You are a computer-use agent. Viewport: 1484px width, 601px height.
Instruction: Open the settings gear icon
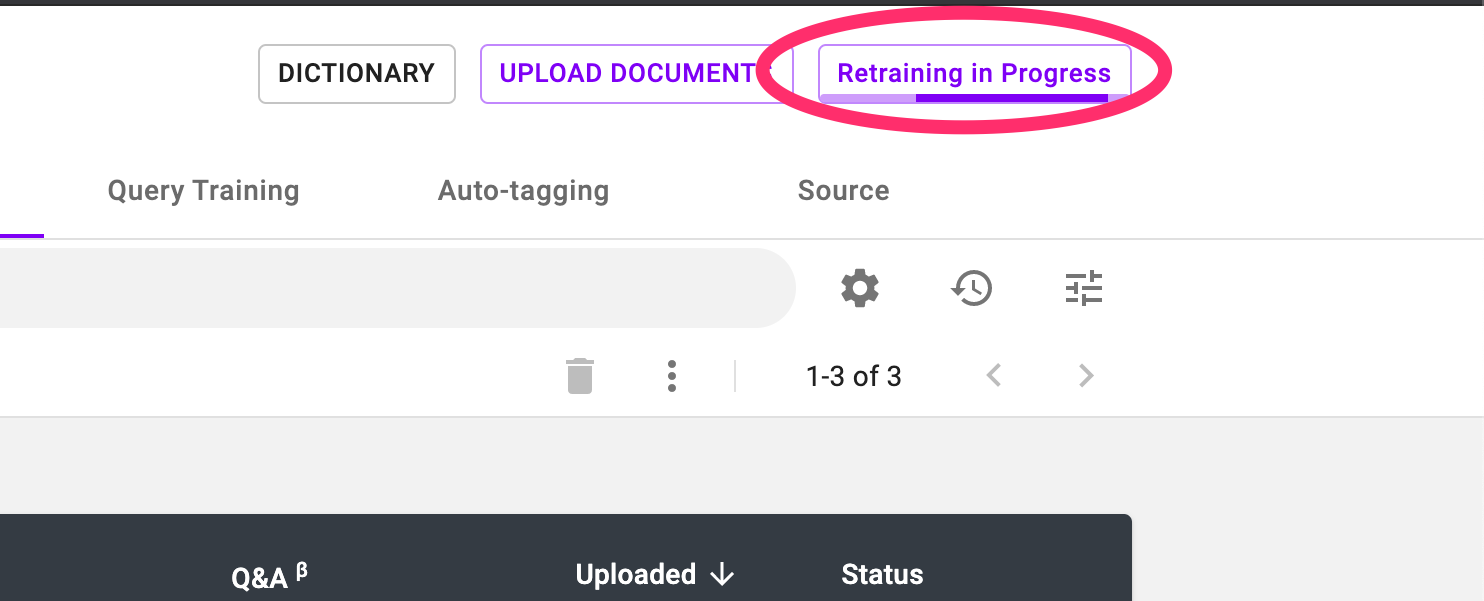(860, 289)
